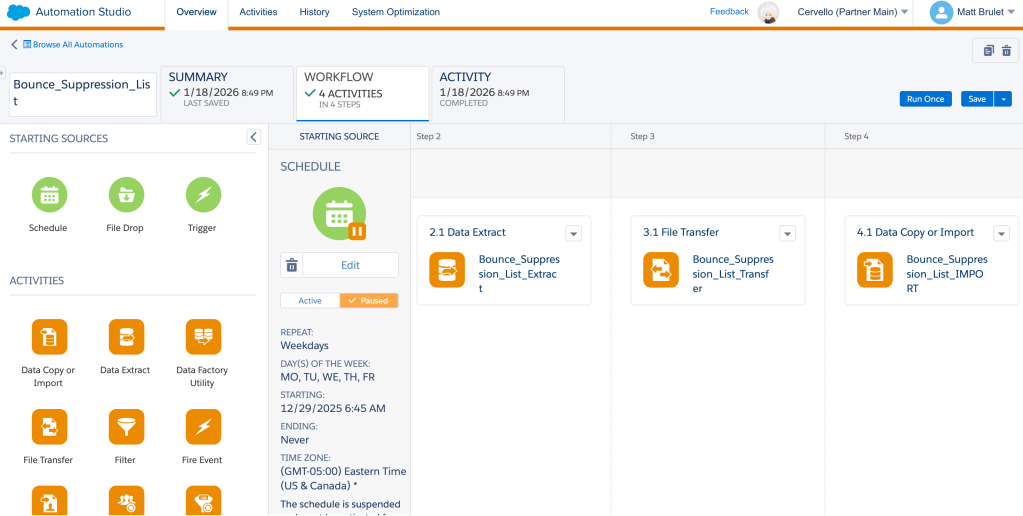The height and width of the screenshot is (516, 1023).
Task: Select the Filter activity icon
Action: point(126,427)
